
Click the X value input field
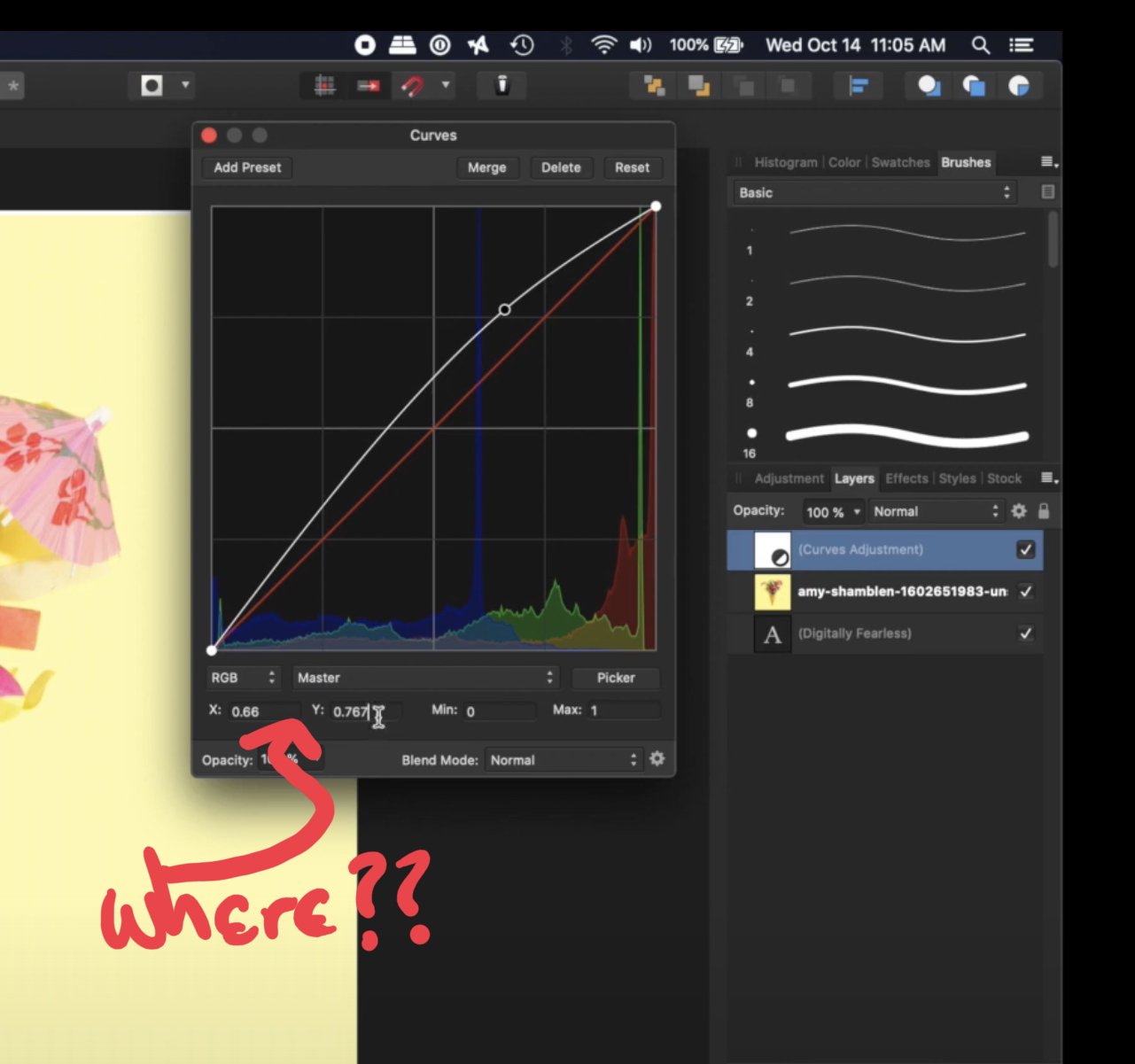263,711
